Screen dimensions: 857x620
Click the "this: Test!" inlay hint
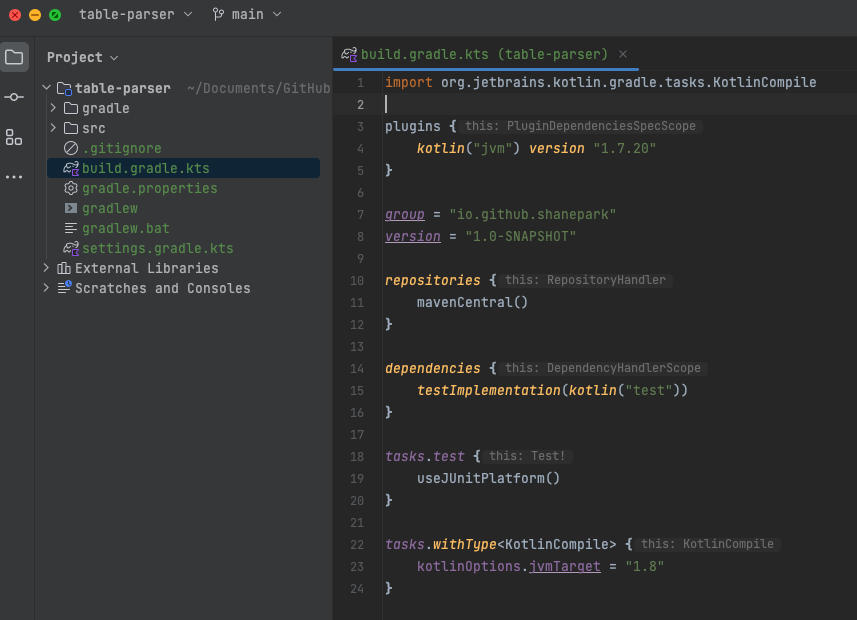pyautogui.click(x=527, y=456)
